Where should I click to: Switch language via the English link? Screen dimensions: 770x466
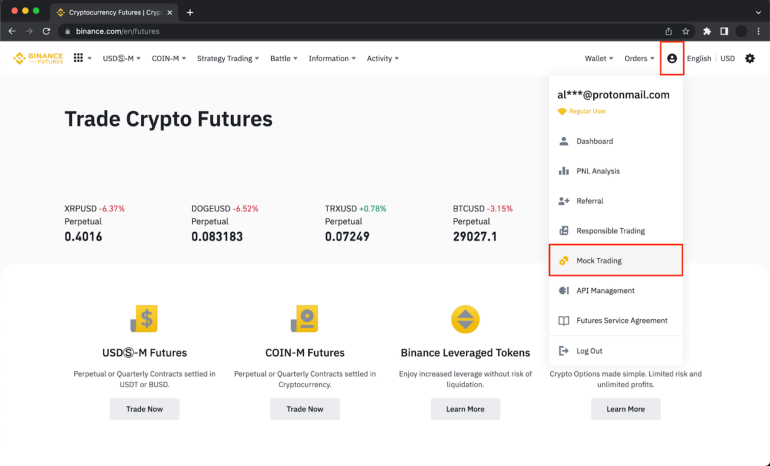click(699, 58)
